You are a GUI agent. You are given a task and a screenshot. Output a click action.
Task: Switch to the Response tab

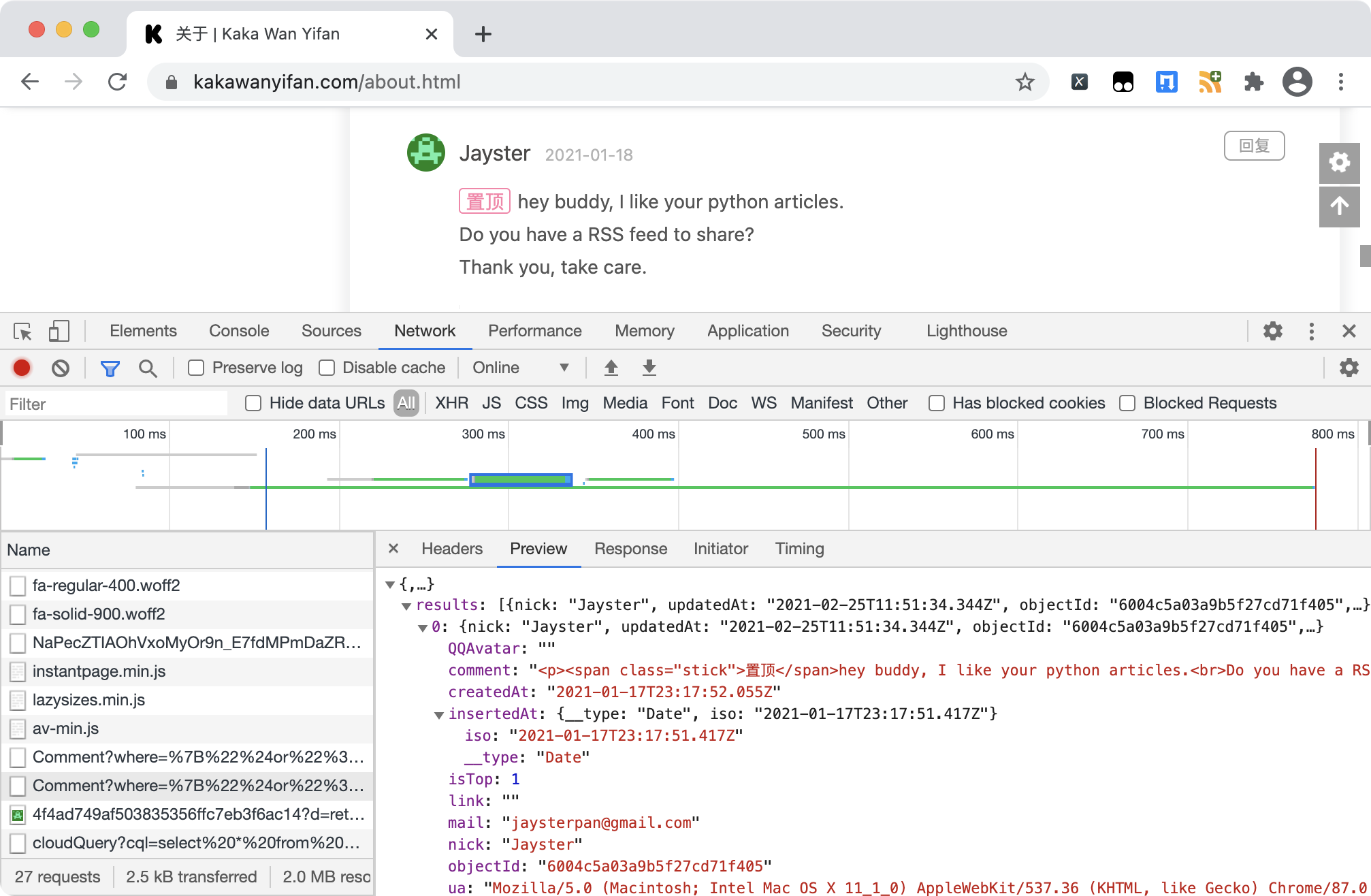coord(630,548)
